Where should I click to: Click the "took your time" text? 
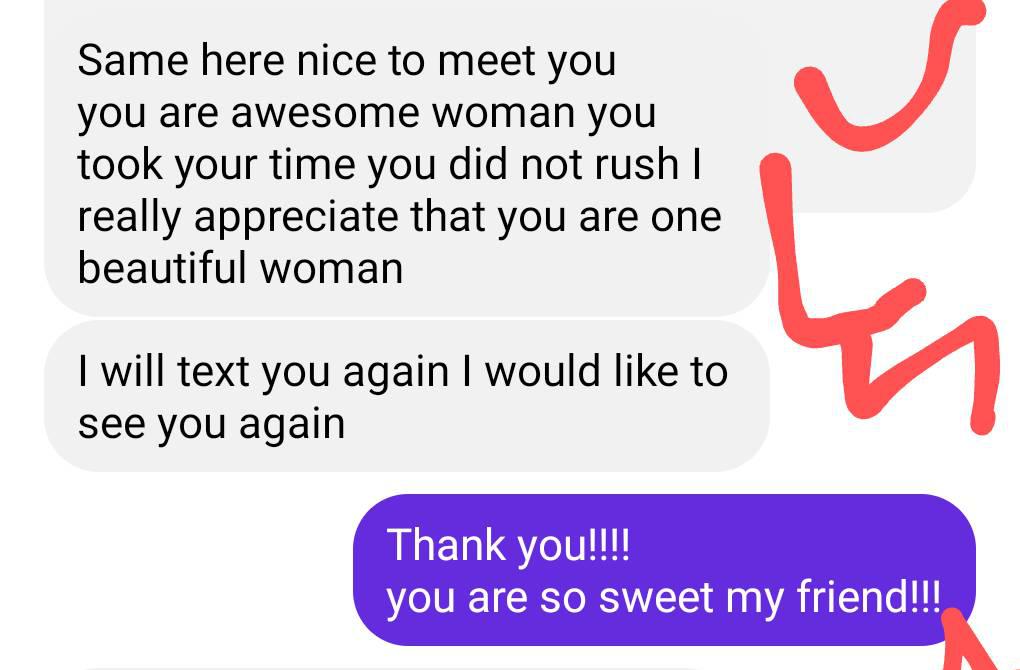tap(217, 165)
